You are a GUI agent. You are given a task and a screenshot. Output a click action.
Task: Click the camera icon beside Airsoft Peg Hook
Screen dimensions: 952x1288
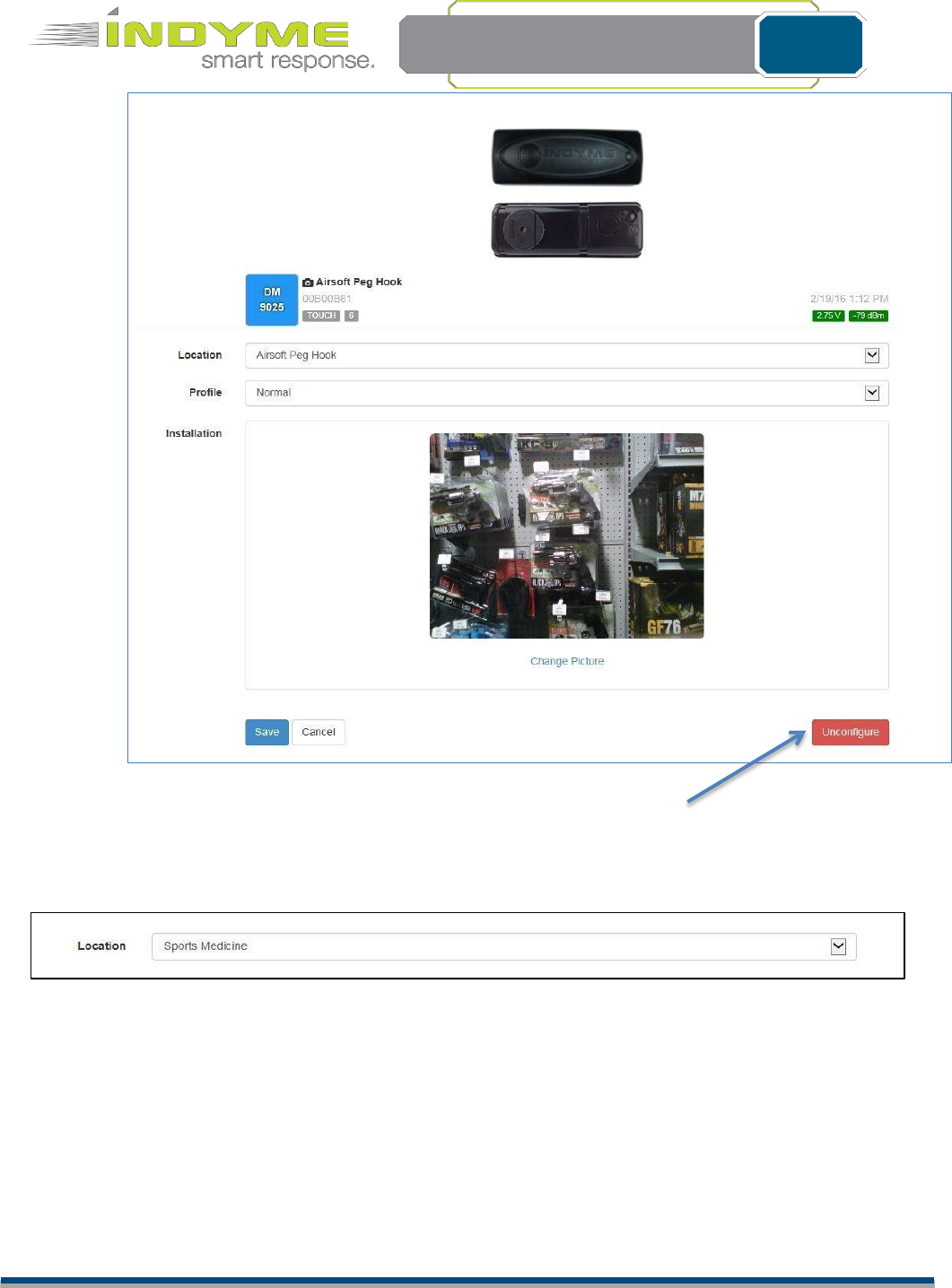coord(308,282)
